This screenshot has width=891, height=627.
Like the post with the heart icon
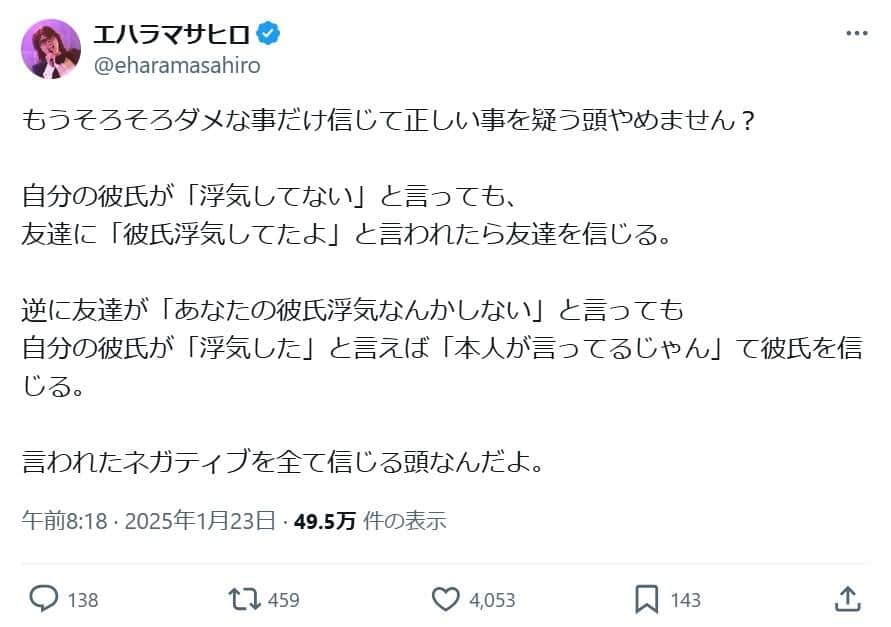pyautogui.click(x=445, y=599)
